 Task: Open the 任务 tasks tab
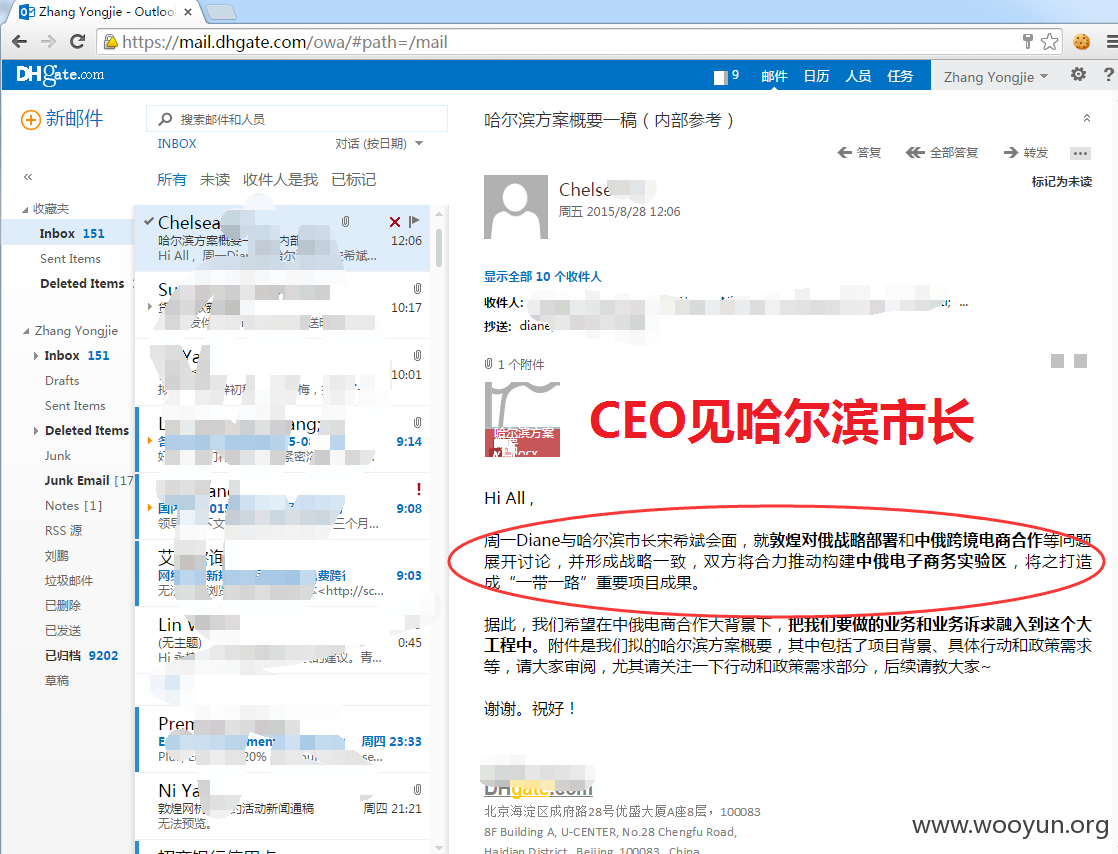click(900, 76)
